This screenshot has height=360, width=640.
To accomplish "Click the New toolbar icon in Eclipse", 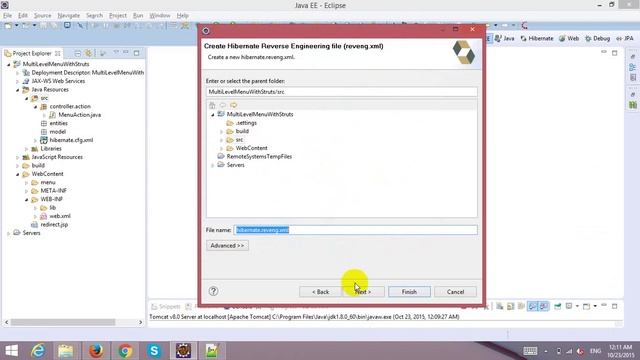I will [8, 26].
